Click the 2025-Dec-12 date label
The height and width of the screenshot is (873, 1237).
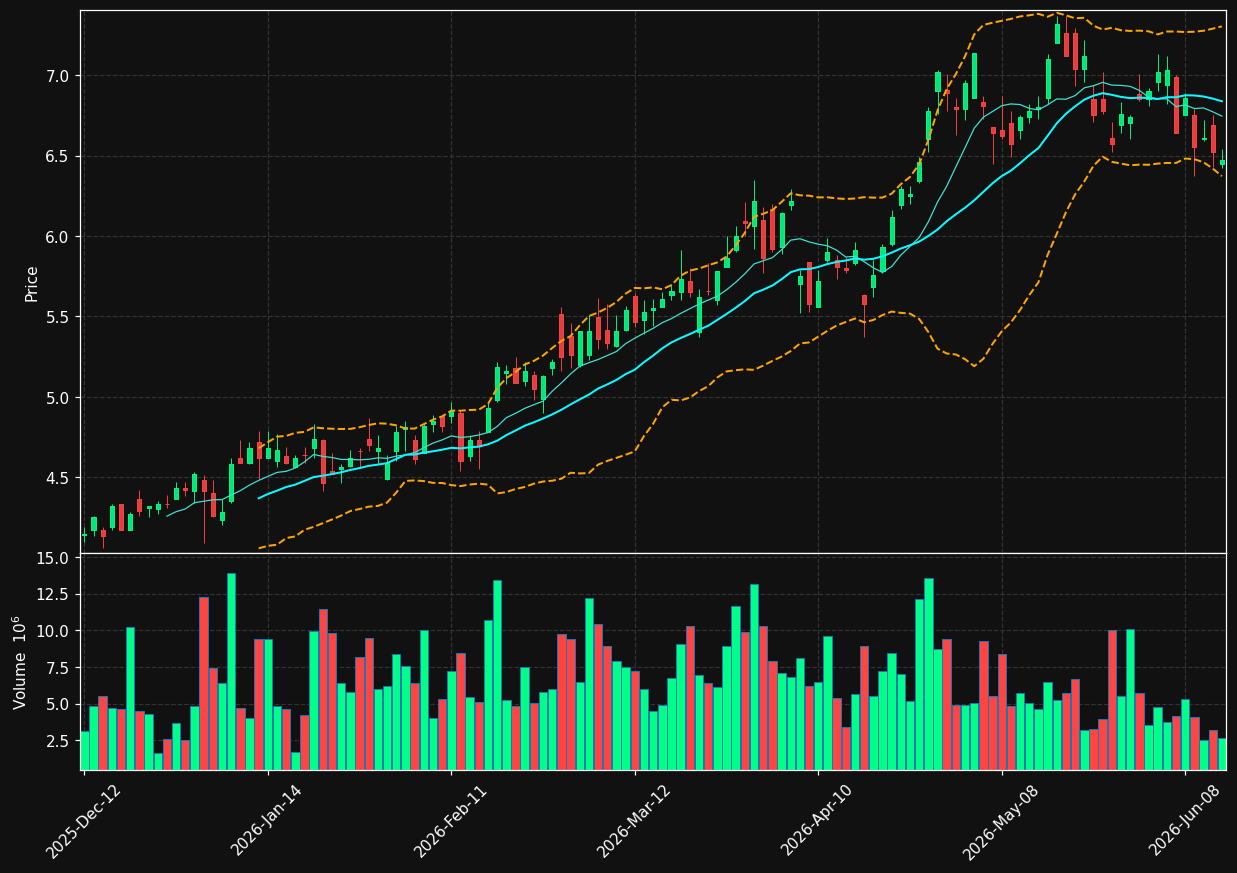(x=82, y=821)
